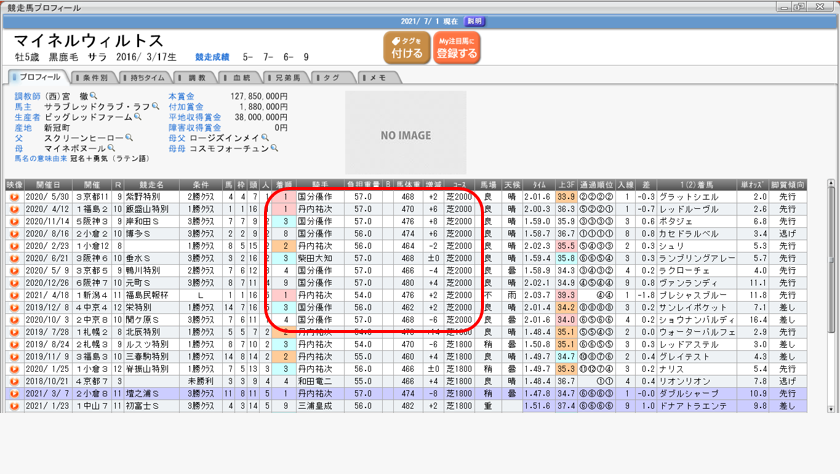The width and height of the screenshot is (840, 474).
Task: Click the scroll-down arrow of the results table
Action: pyautogui.click(x=831, y=409)
